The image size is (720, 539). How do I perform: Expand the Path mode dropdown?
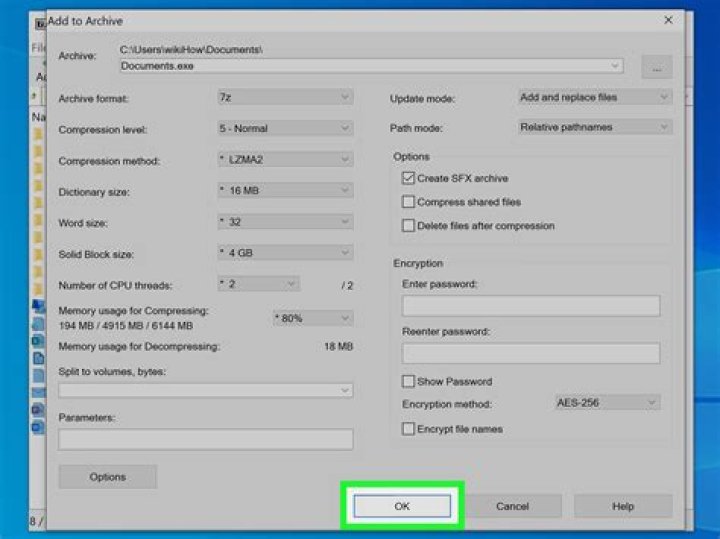593,127
